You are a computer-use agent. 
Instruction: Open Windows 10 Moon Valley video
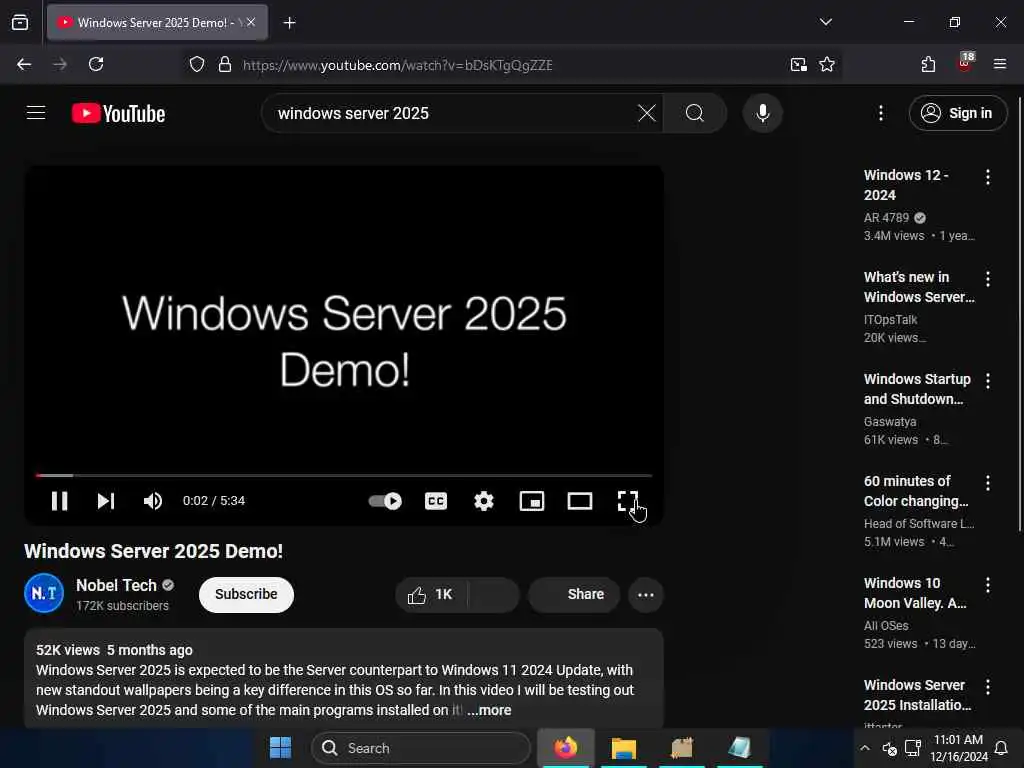(x=915, y=592)
